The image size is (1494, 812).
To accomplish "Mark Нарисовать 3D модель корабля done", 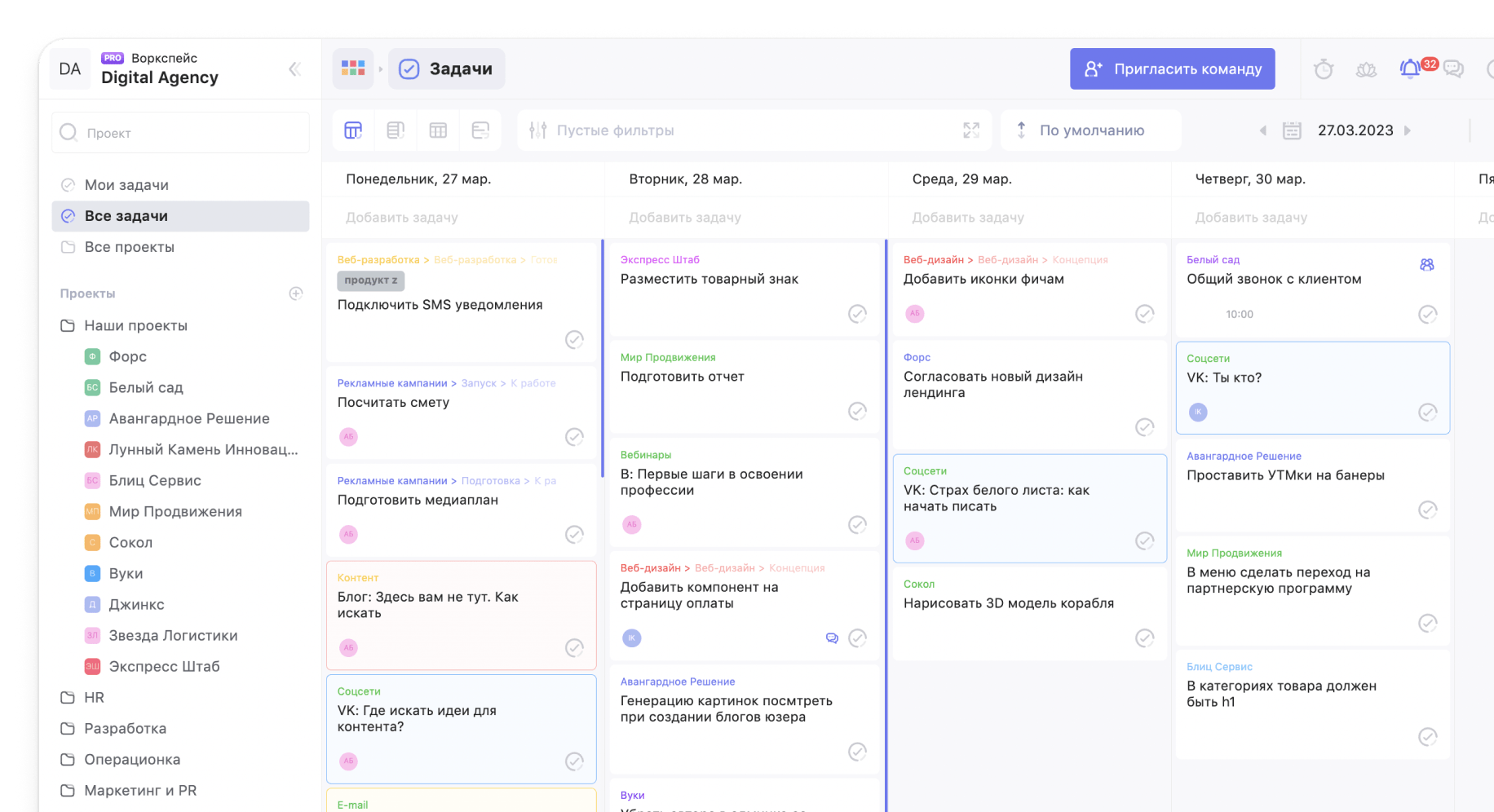I will point(1145,638).
